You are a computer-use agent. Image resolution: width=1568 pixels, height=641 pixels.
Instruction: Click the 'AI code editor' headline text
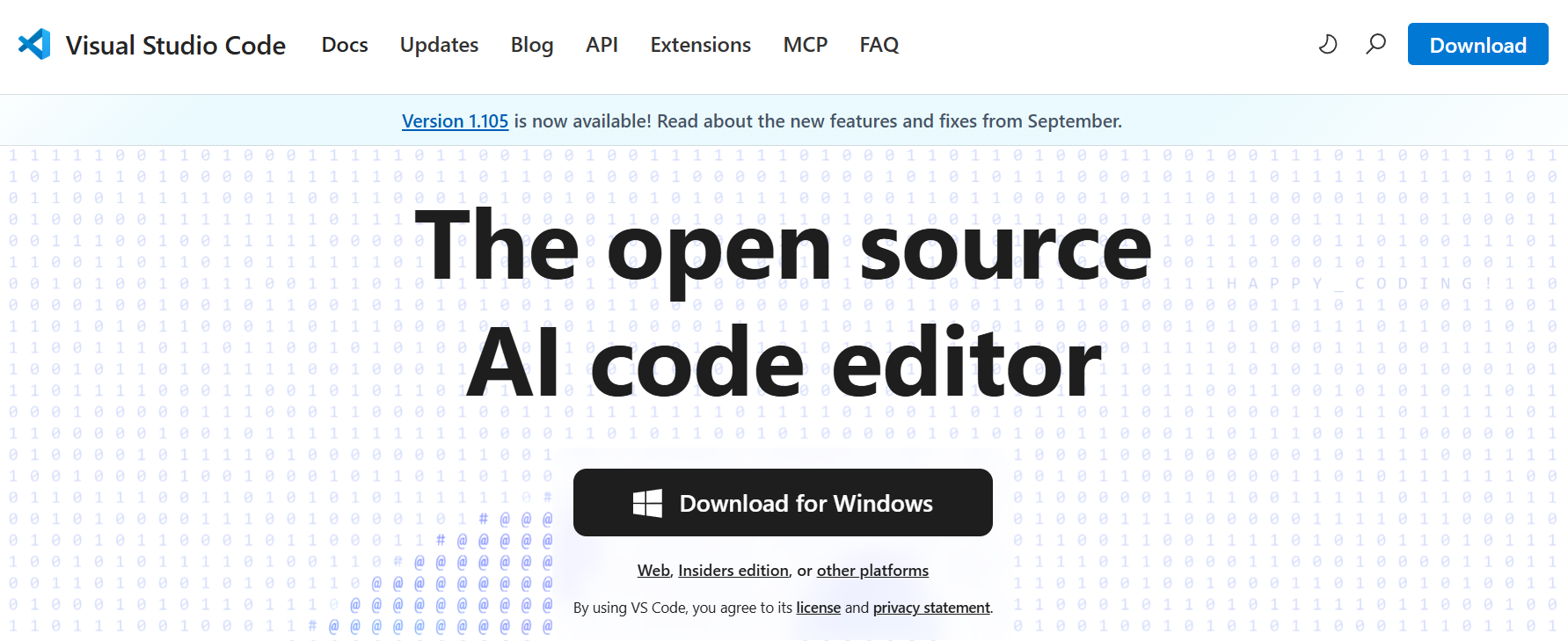pos(783,362)
